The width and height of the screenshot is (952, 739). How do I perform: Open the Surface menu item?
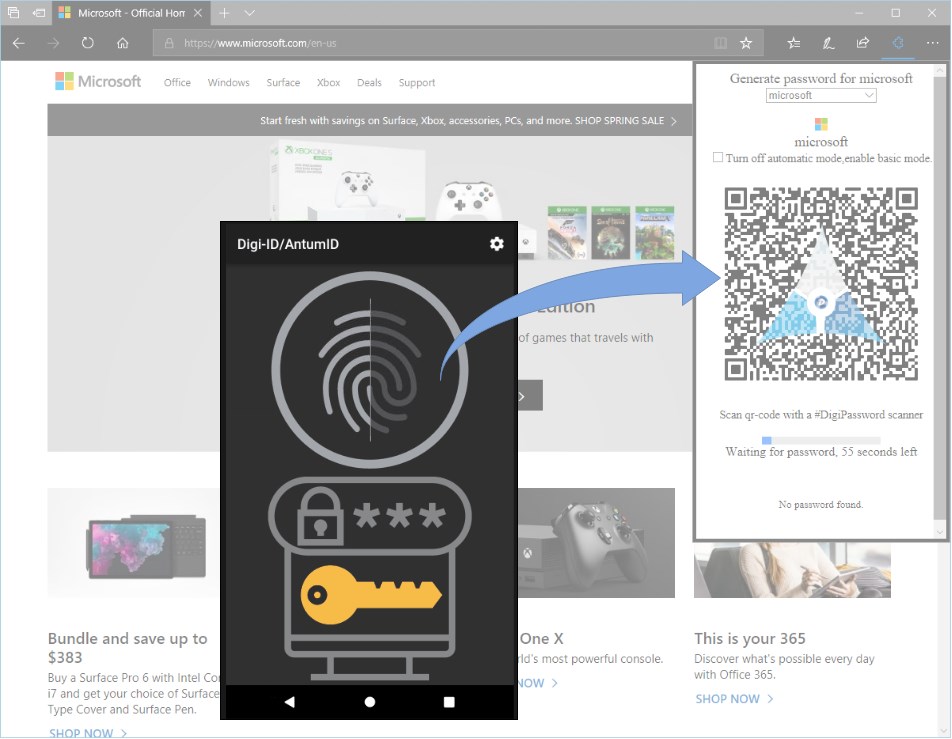[283, 83]
